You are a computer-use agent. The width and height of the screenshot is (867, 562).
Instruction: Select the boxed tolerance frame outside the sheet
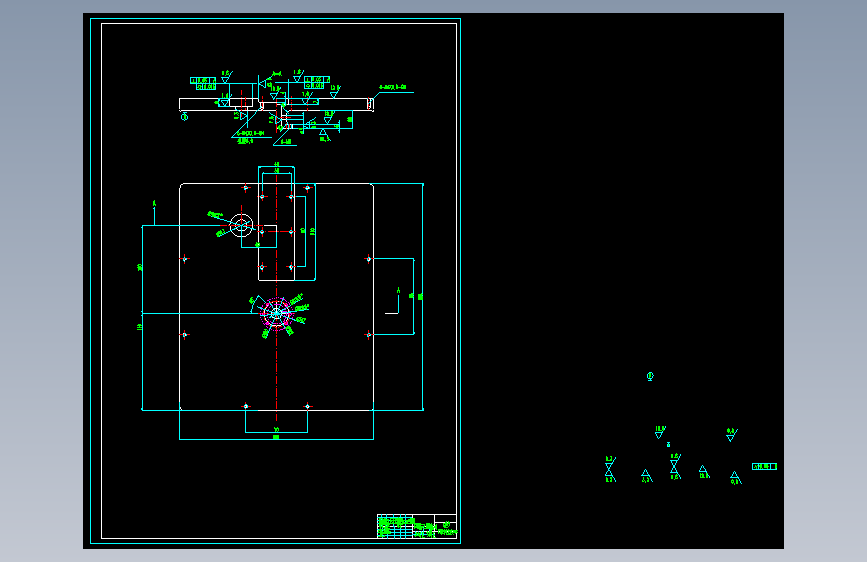[764, 466]
